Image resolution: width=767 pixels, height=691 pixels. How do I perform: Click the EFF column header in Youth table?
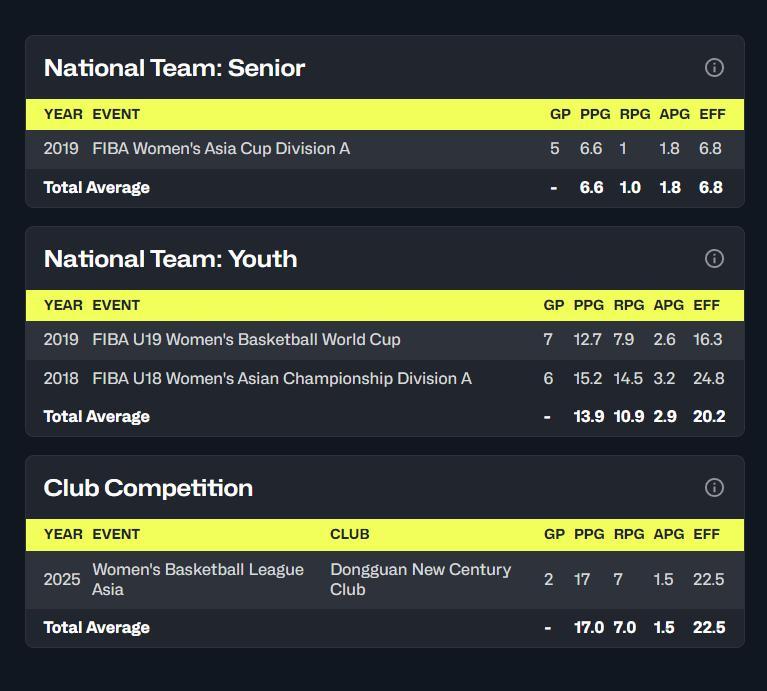coord(706,305)
